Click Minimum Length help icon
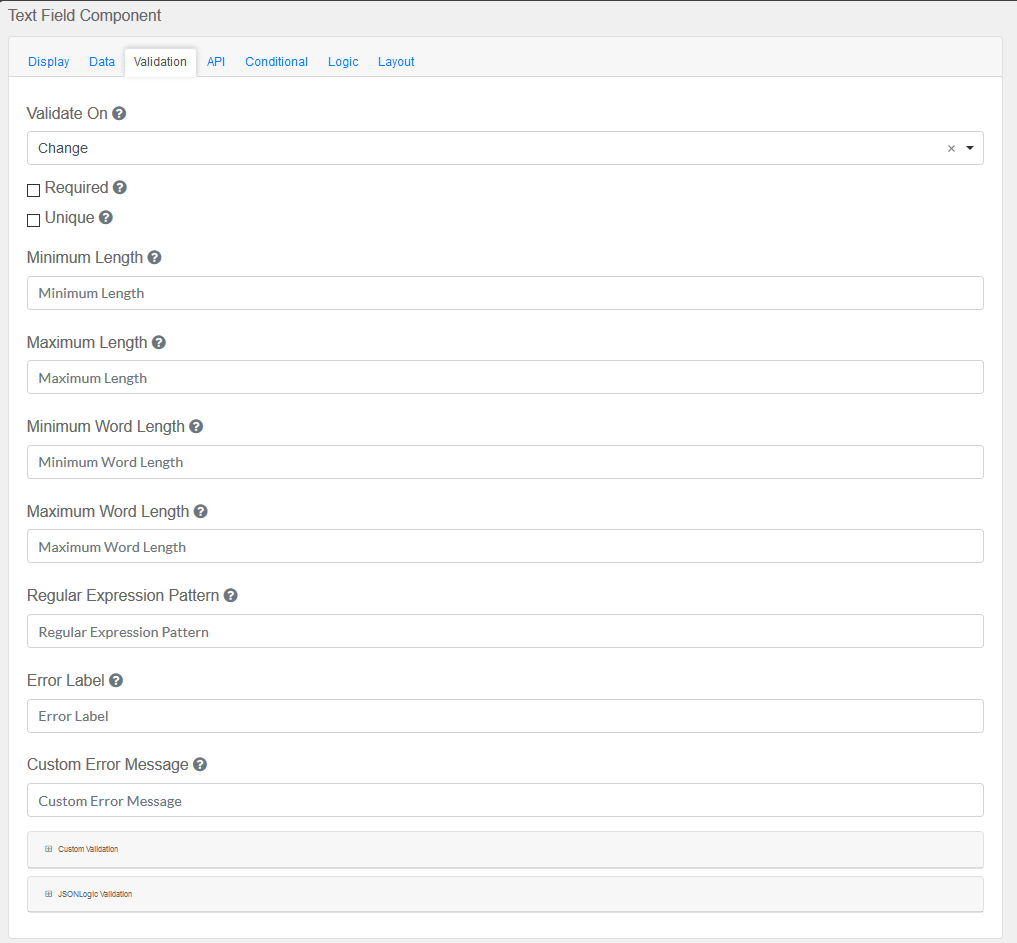Viewport: 1017px width, 943px height. pyautogui.click(x=154, y=258)
